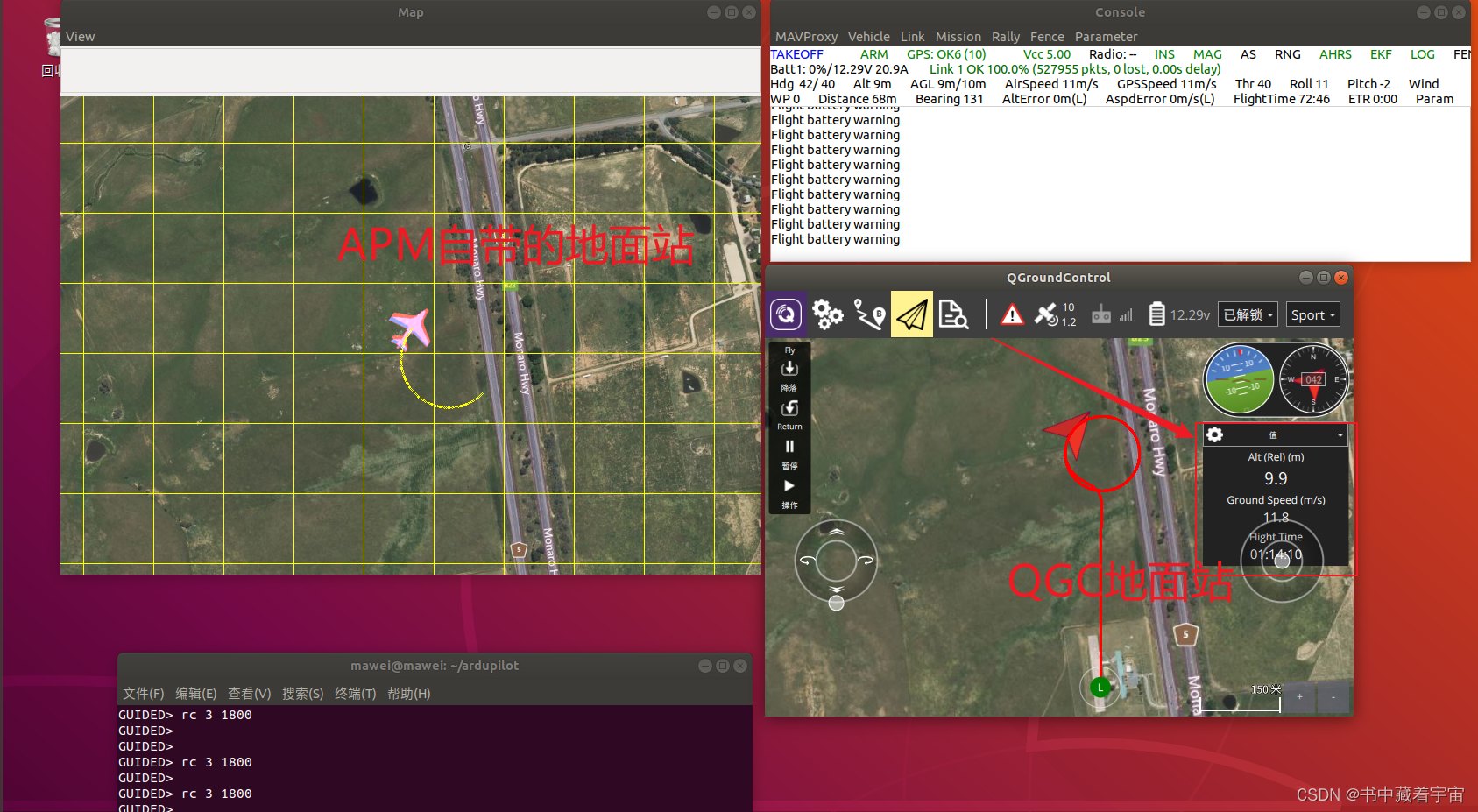
Task: Minimize the QGroundControl window
Action: pos(1305,277)
